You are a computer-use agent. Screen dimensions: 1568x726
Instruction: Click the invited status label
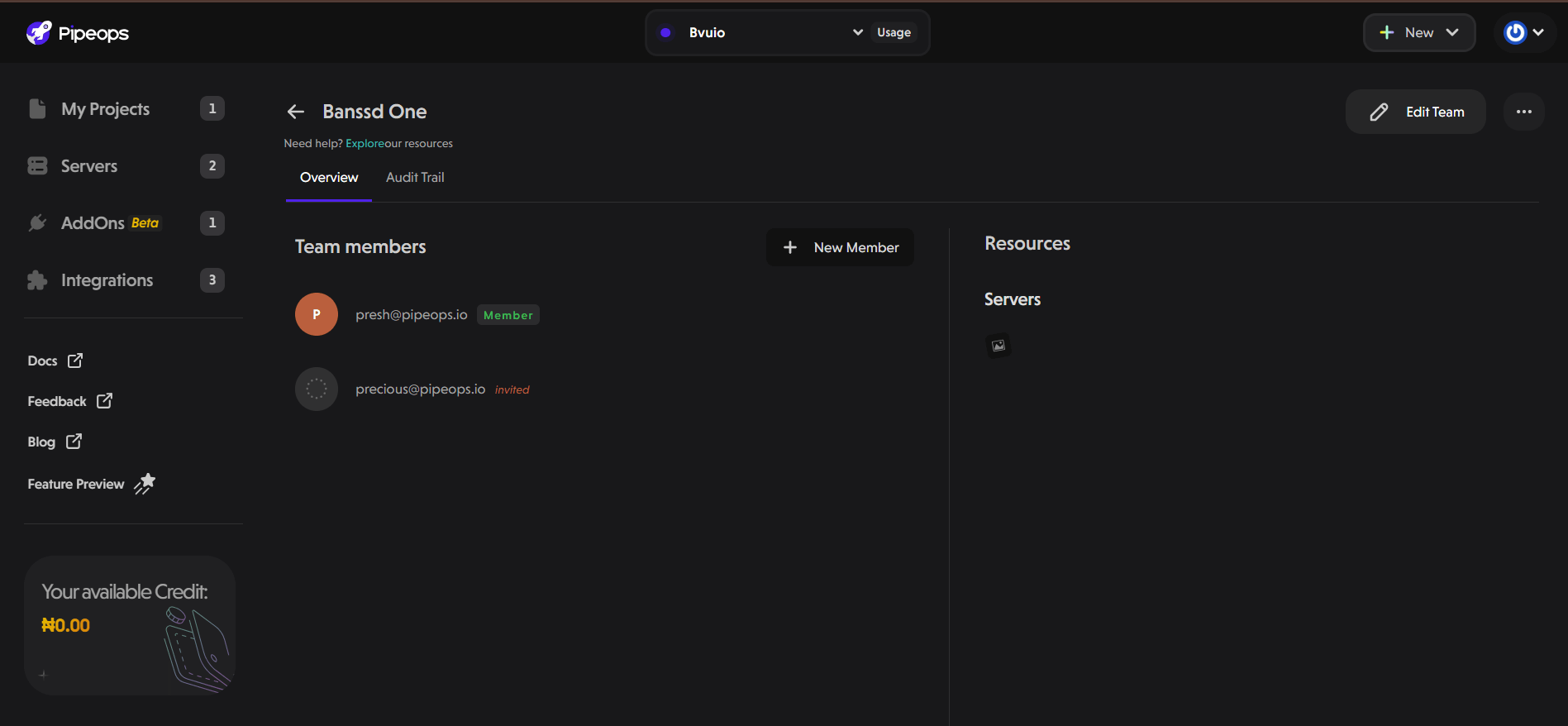(x=512, y=389)
